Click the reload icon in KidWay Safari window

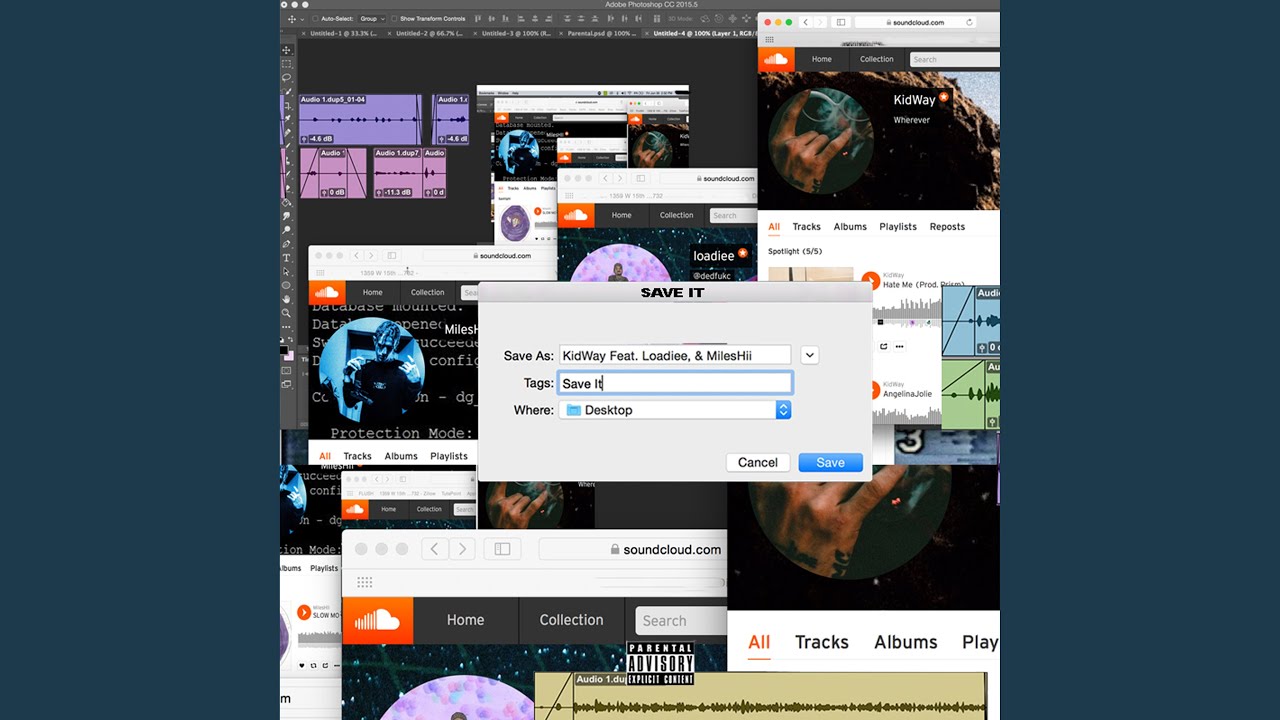(x=969, y=22)
